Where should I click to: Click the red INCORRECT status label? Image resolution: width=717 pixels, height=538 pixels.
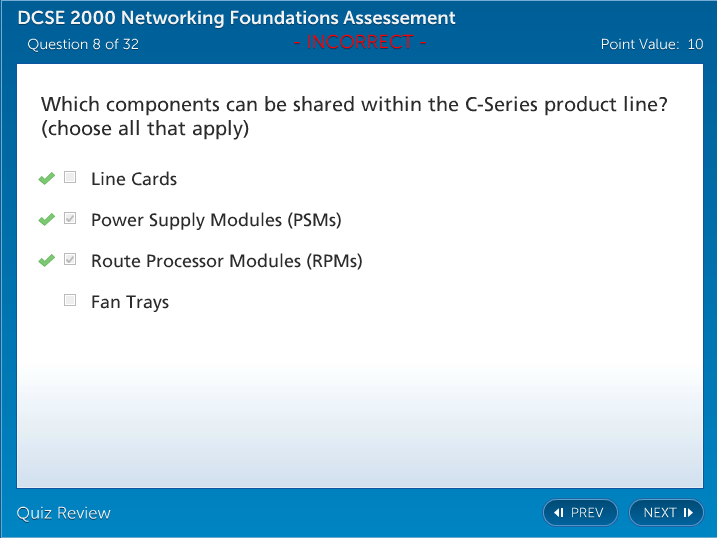tap(360, 42)
